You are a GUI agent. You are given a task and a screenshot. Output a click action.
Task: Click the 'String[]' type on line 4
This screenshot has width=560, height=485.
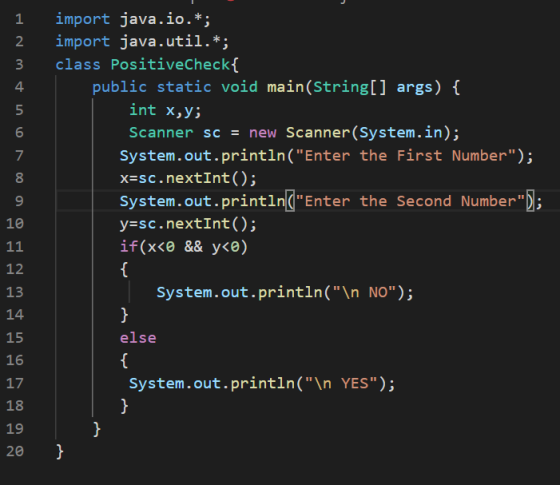[350, 88]
